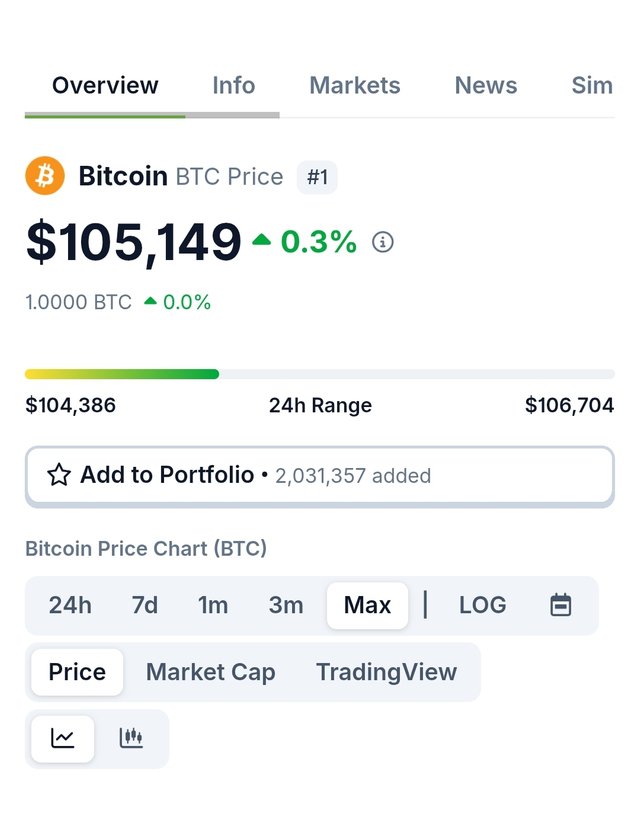Viewport: 640px width, 814px height.
Task: Click the green up arrow next to 0.3%
Action: [262, 239]
